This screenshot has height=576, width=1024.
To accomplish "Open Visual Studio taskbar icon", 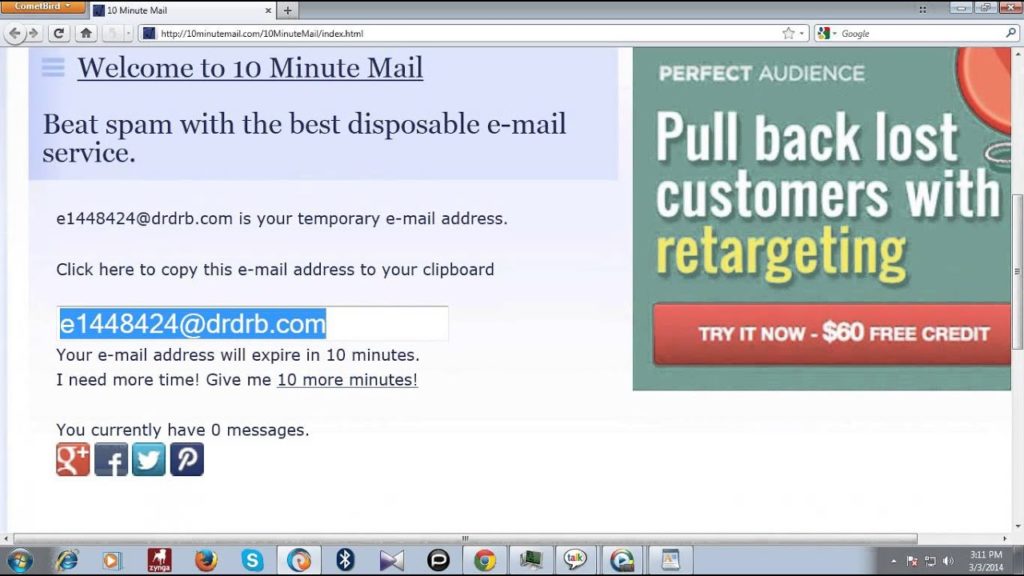I will 392,560.
